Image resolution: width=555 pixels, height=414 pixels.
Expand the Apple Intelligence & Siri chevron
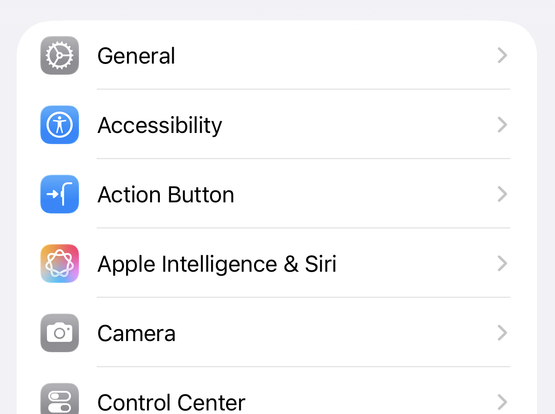tap(502, 264)
